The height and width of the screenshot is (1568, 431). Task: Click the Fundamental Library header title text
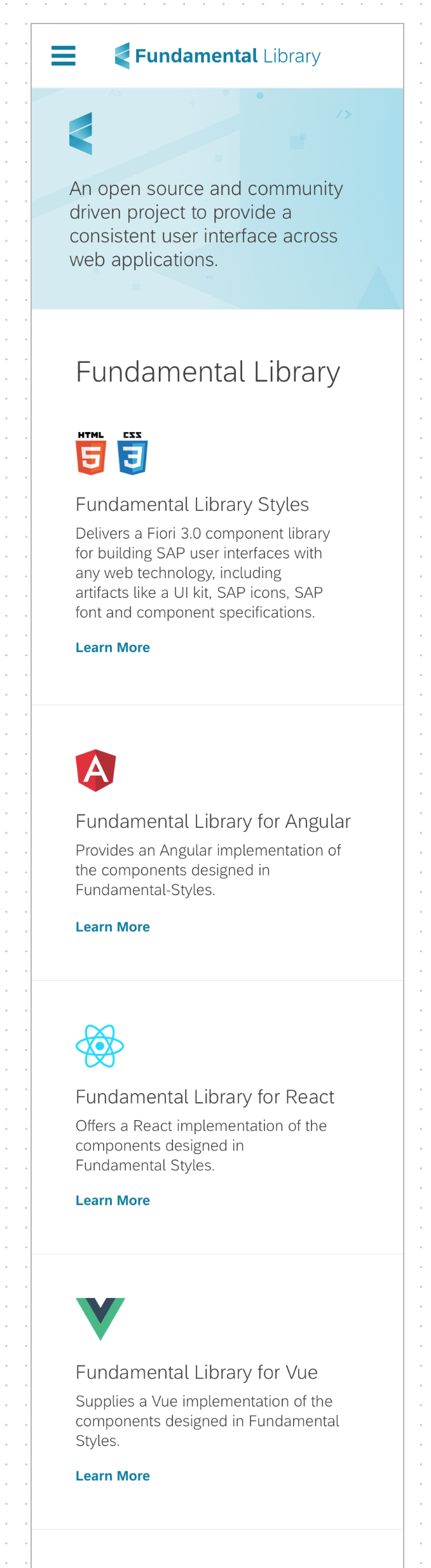[x=228, y=56]
